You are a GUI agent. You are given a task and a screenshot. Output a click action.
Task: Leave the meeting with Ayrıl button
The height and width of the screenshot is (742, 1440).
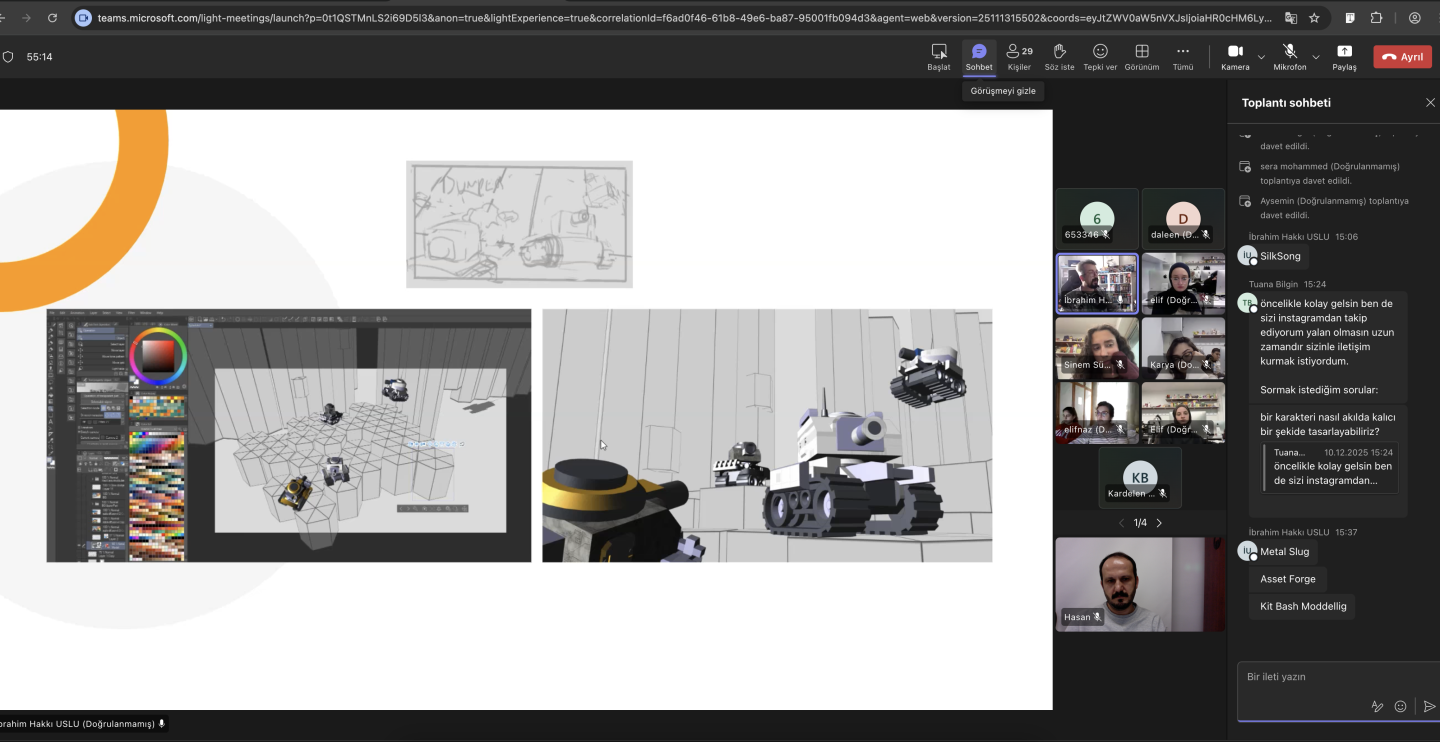click(1402, 57)
